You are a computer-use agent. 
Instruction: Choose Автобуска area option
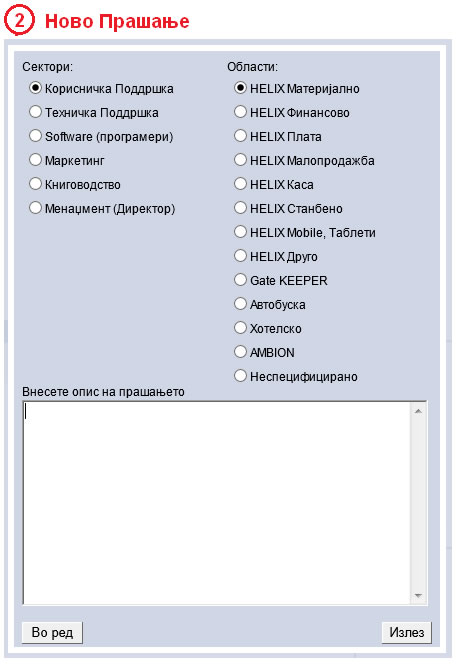pyautogui.click(x=240, y=304)
